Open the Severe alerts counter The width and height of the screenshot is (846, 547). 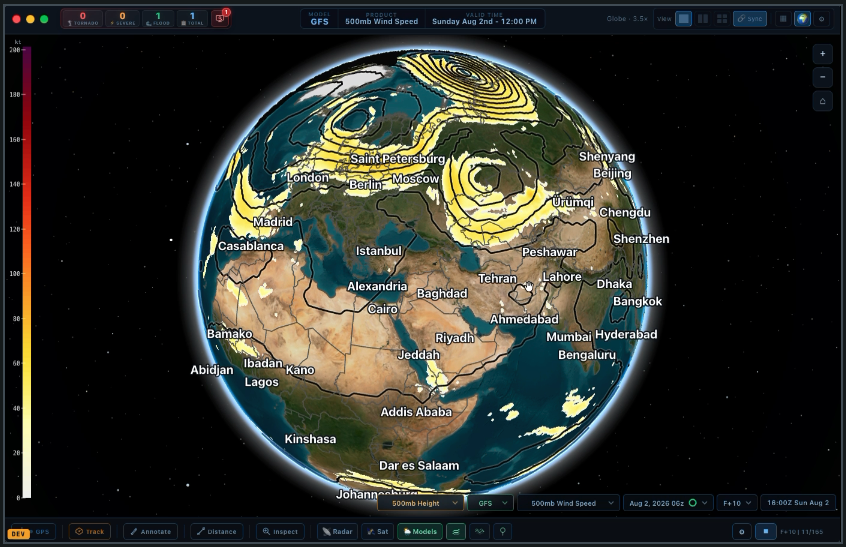coord(122,19)
